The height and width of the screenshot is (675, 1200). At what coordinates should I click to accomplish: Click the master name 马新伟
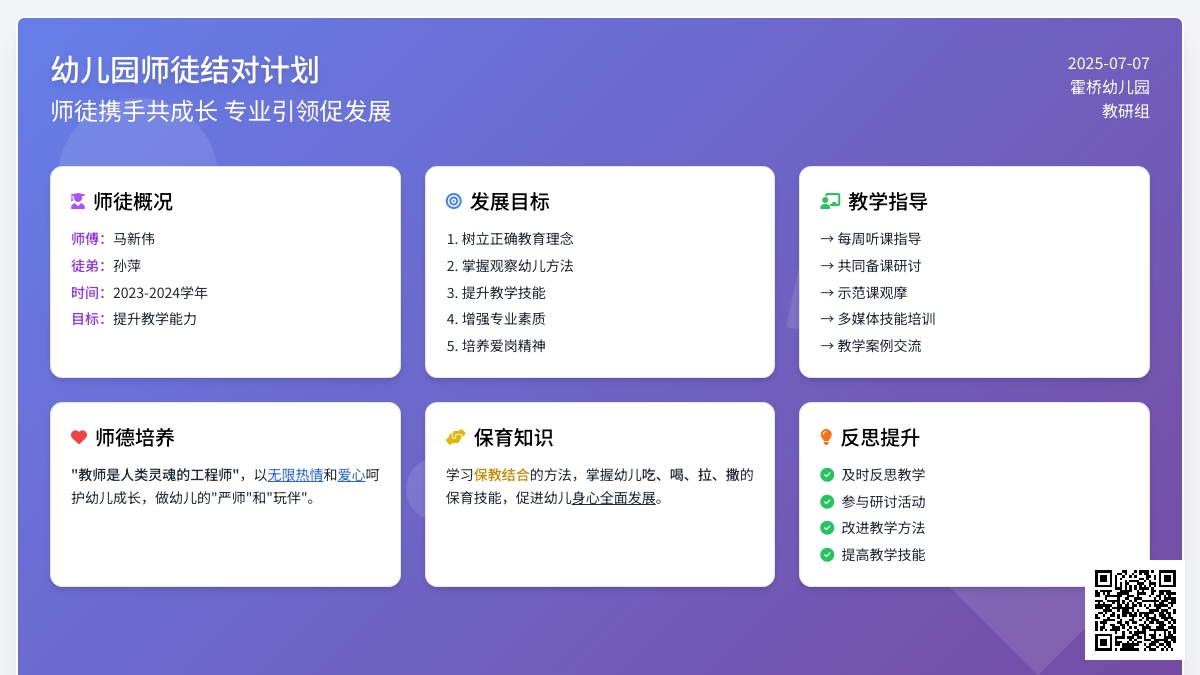(x=134, y=239)
